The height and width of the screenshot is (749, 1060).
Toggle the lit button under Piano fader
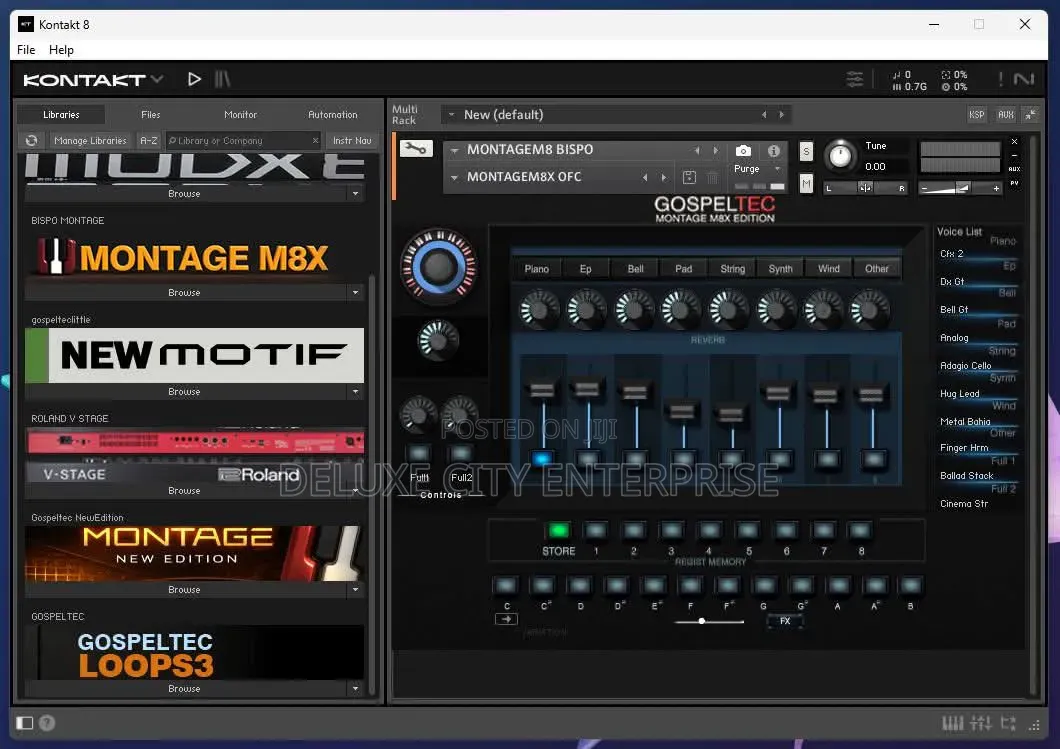tap(541, 459)
